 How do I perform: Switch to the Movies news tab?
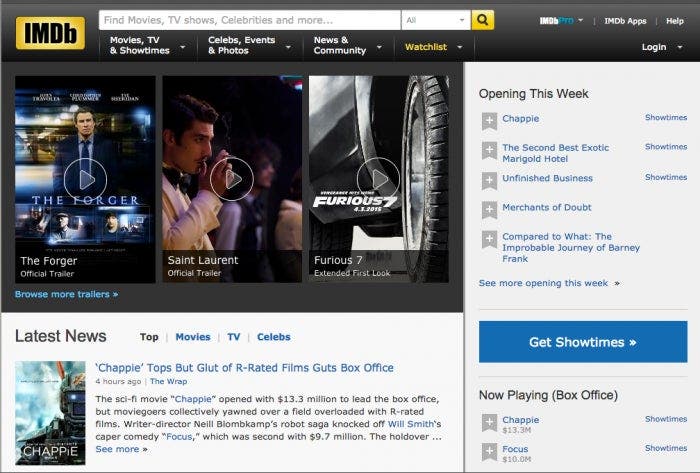193,337
